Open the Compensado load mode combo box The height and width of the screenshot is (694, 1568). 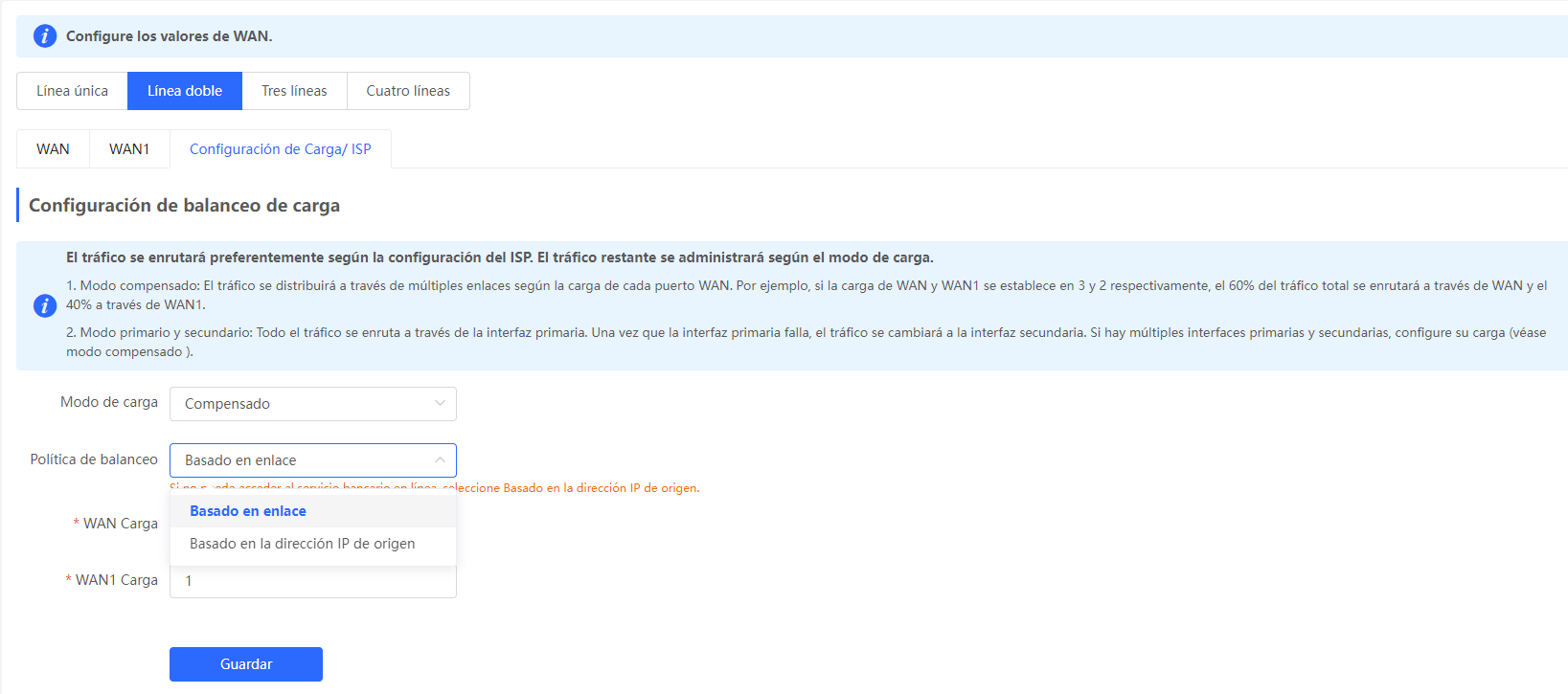313,404
